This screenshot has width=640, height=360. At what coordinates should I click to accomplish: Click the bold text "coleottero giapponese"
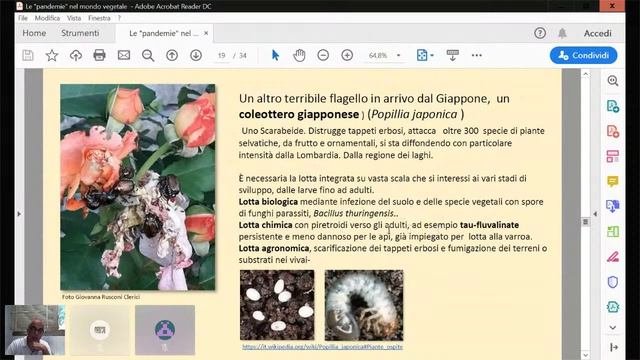pos(299,114)
